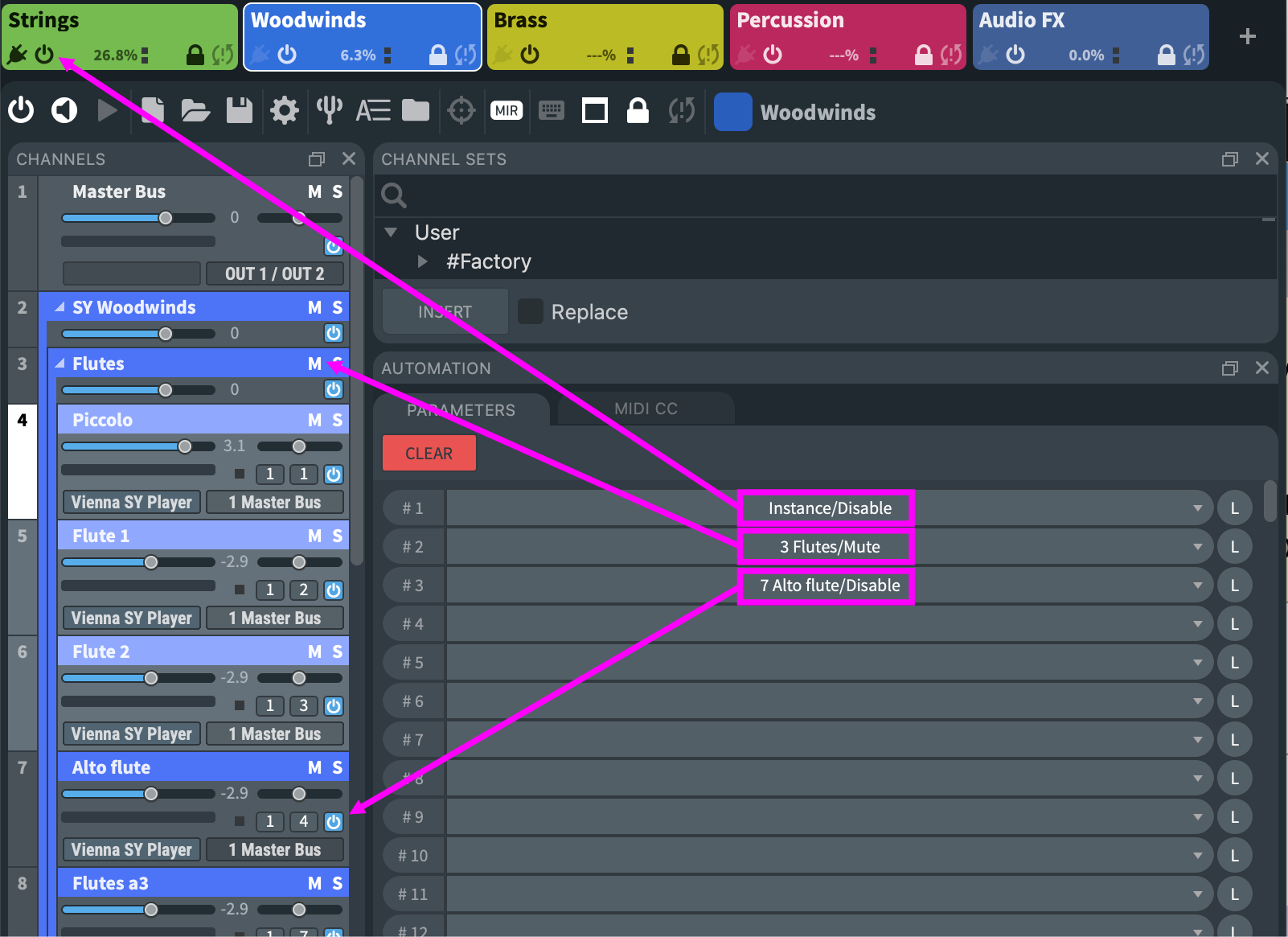Click the MIR toolbar icon
Screen dimensions: 1288x937
tap(507, 111)
